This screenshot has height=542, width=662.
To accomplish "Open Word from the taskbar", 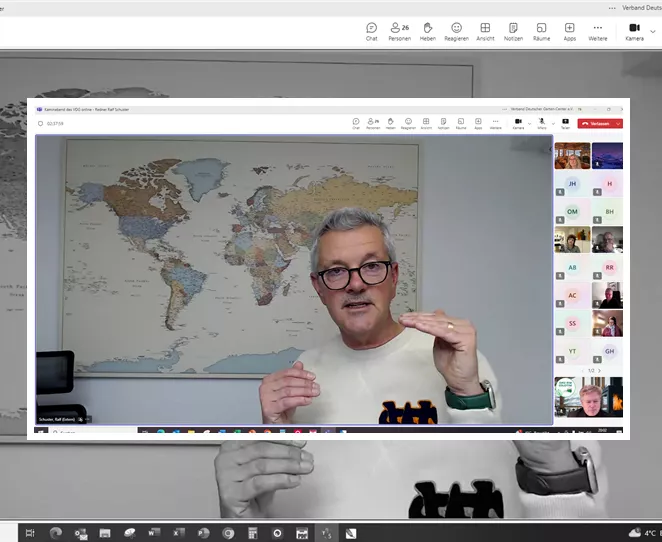I will pos(154,533).
